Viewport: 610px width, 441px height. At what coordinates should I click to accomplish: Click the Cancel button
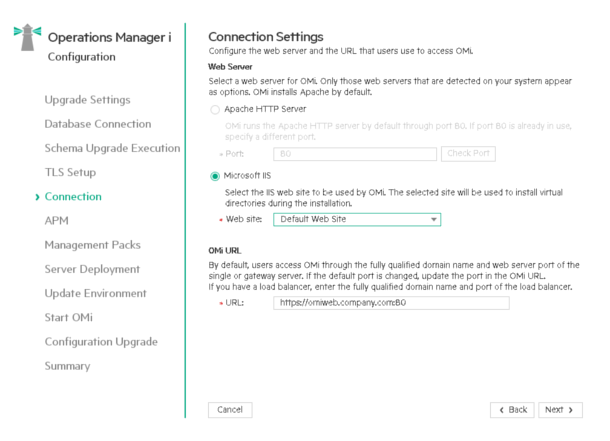coord(230,410)
